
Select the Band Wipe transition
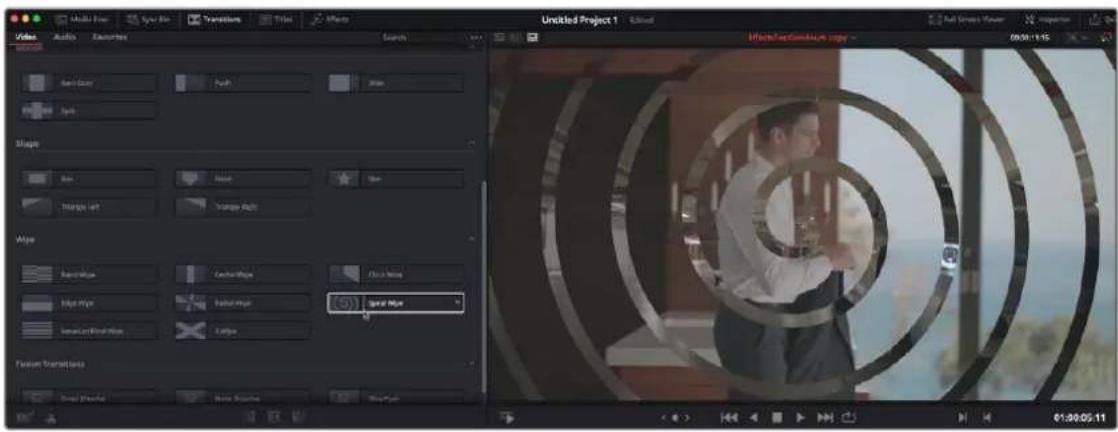88,274
